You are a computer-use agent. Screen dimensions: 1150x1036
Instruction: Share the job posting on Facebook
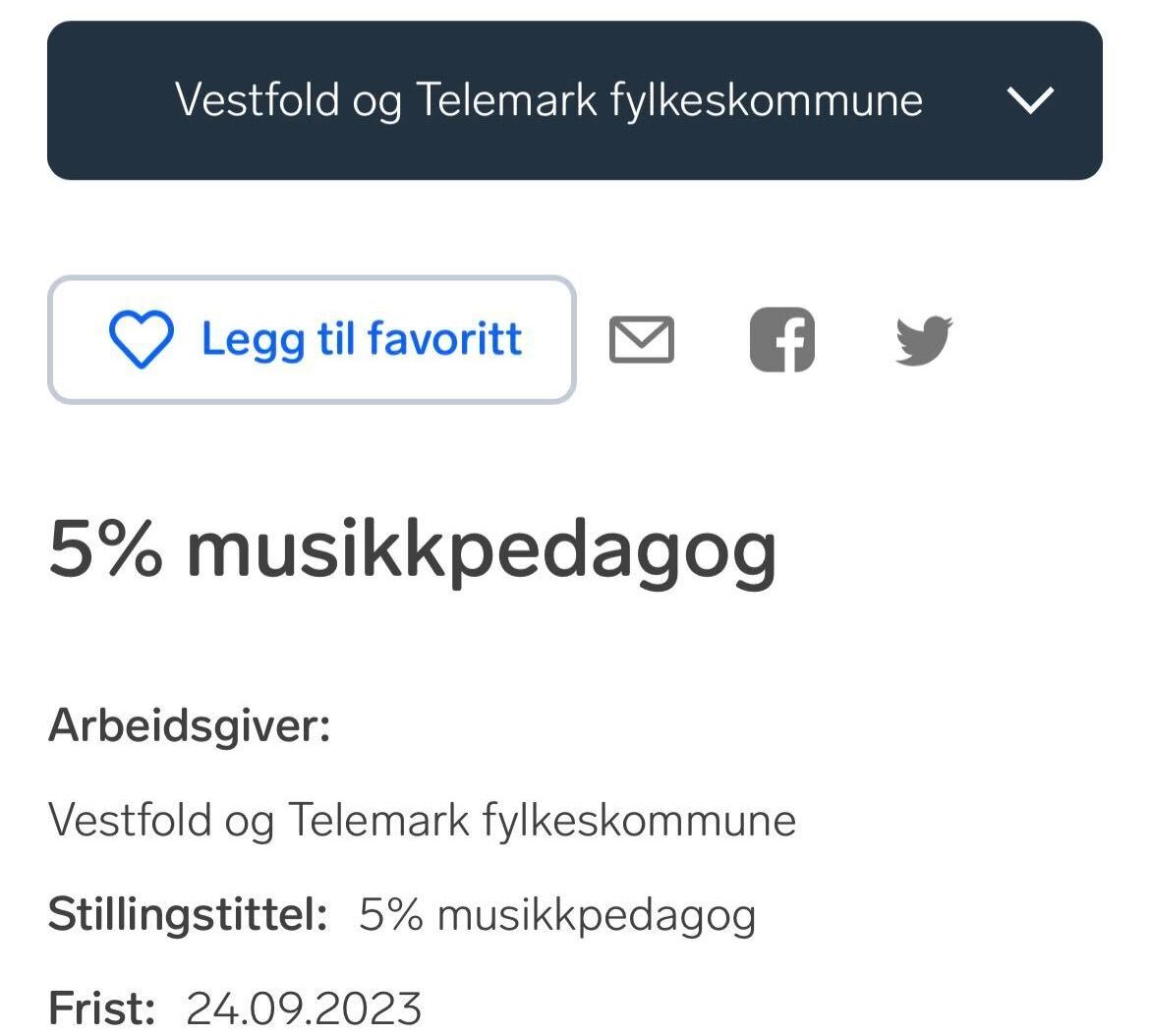click(x=782, y=340)
